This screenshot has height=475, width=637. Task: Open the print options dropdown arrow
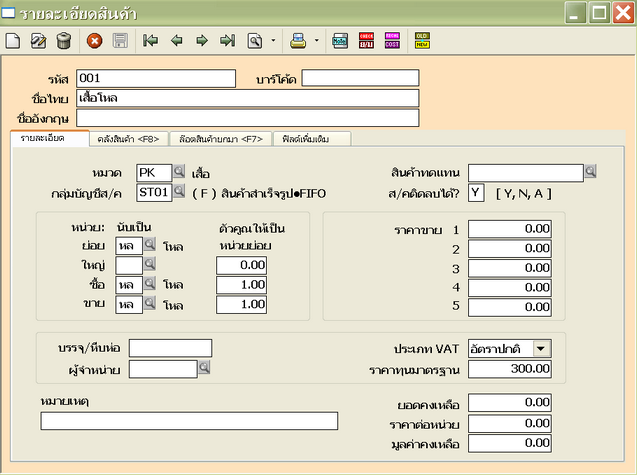317,42
